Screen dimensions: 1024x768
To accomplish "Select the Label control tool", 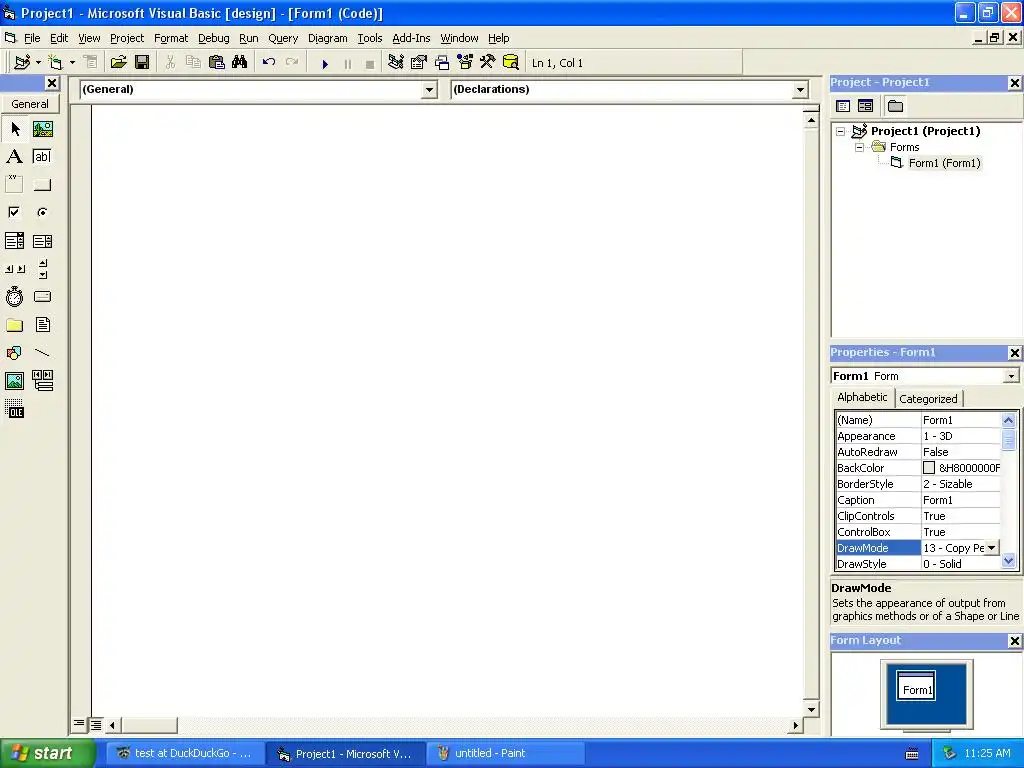I will pyautogui.click(x=14, y=157).
